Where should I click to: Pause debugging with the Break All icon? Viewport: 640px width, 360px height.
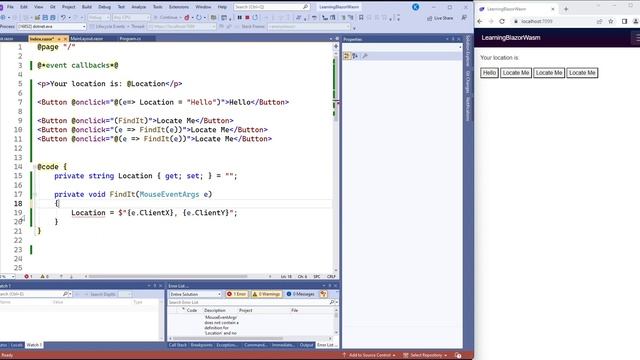coord(240,18)
